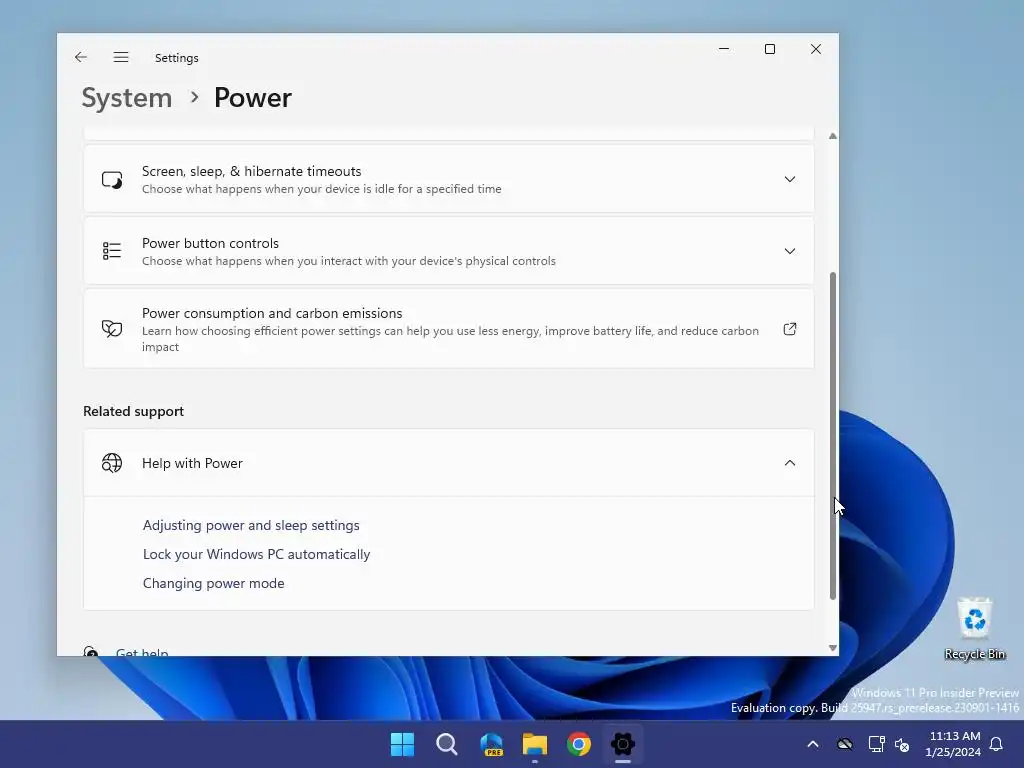Select the Recycle Bin desktop icon
1024x768 pixels.
pyautogui.click(x=974, y=628)
